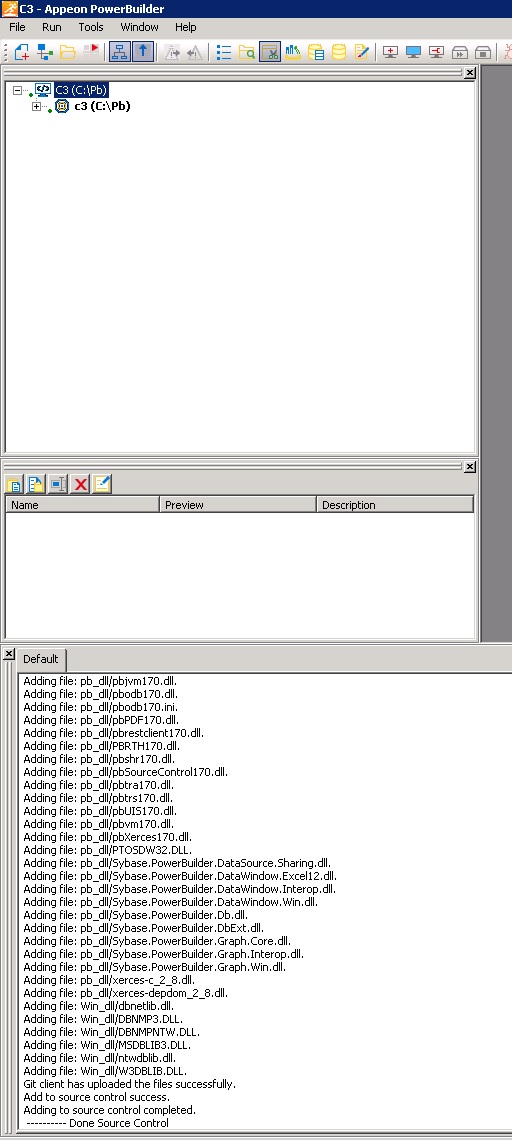Click the Deploy Workspace icon
The image size is (512, 1140).
(x=436, y=52)
